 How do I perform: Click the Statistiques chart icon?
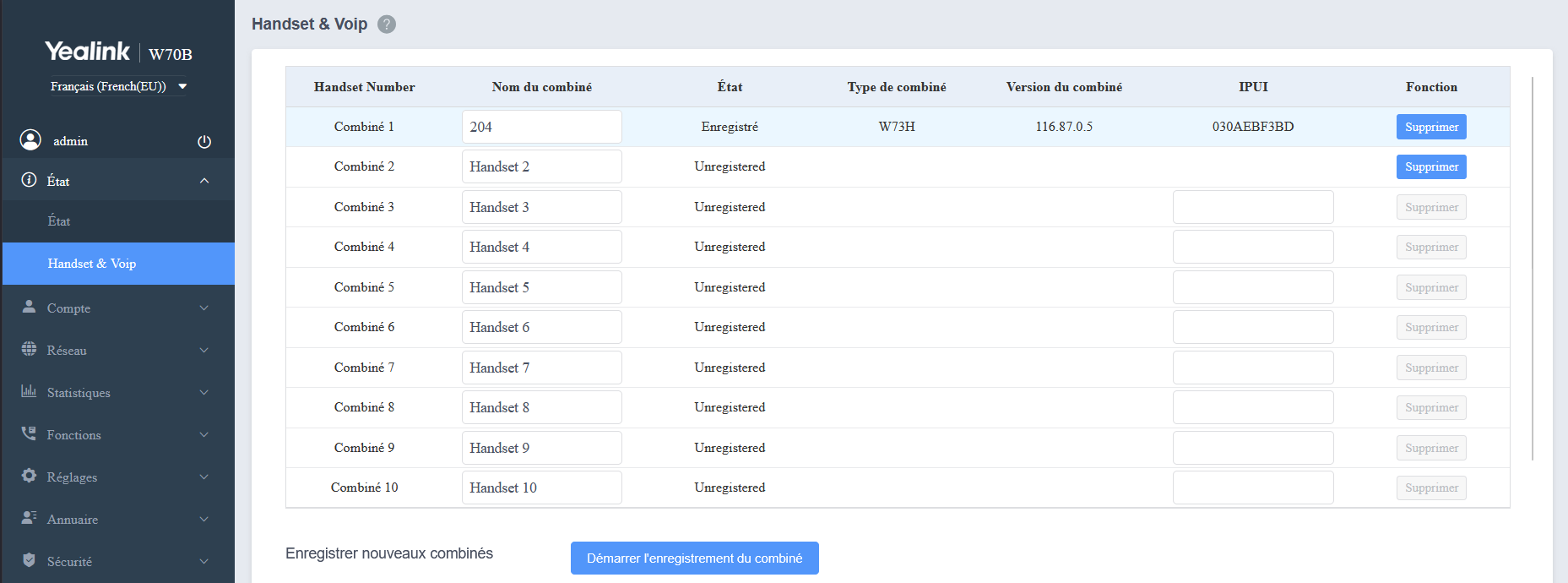pos(29,391)
